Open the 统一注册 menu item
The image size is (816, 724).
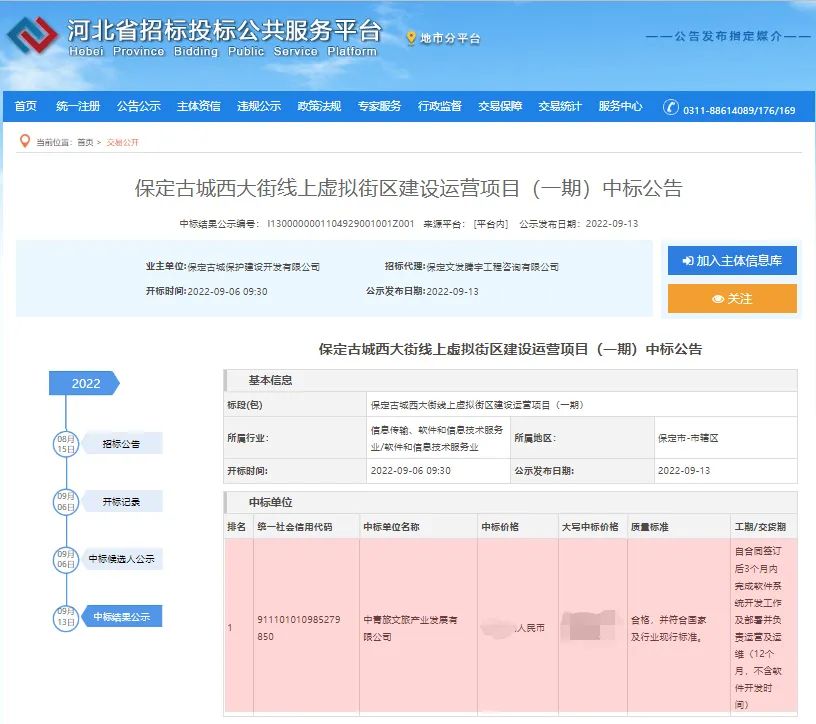78,106
